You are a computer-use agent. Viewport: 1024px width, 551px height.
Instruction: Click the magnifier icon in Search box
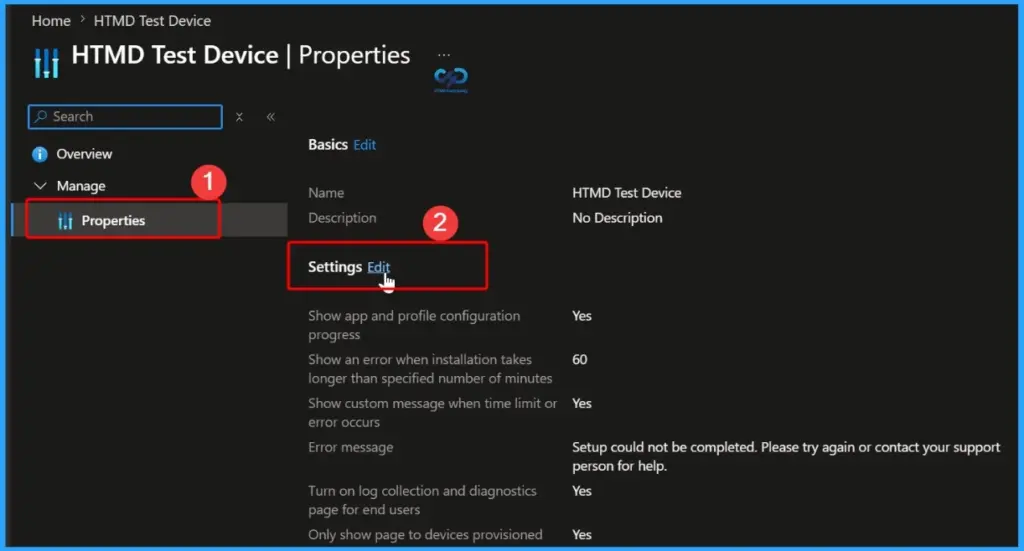[x=40, y=116]
